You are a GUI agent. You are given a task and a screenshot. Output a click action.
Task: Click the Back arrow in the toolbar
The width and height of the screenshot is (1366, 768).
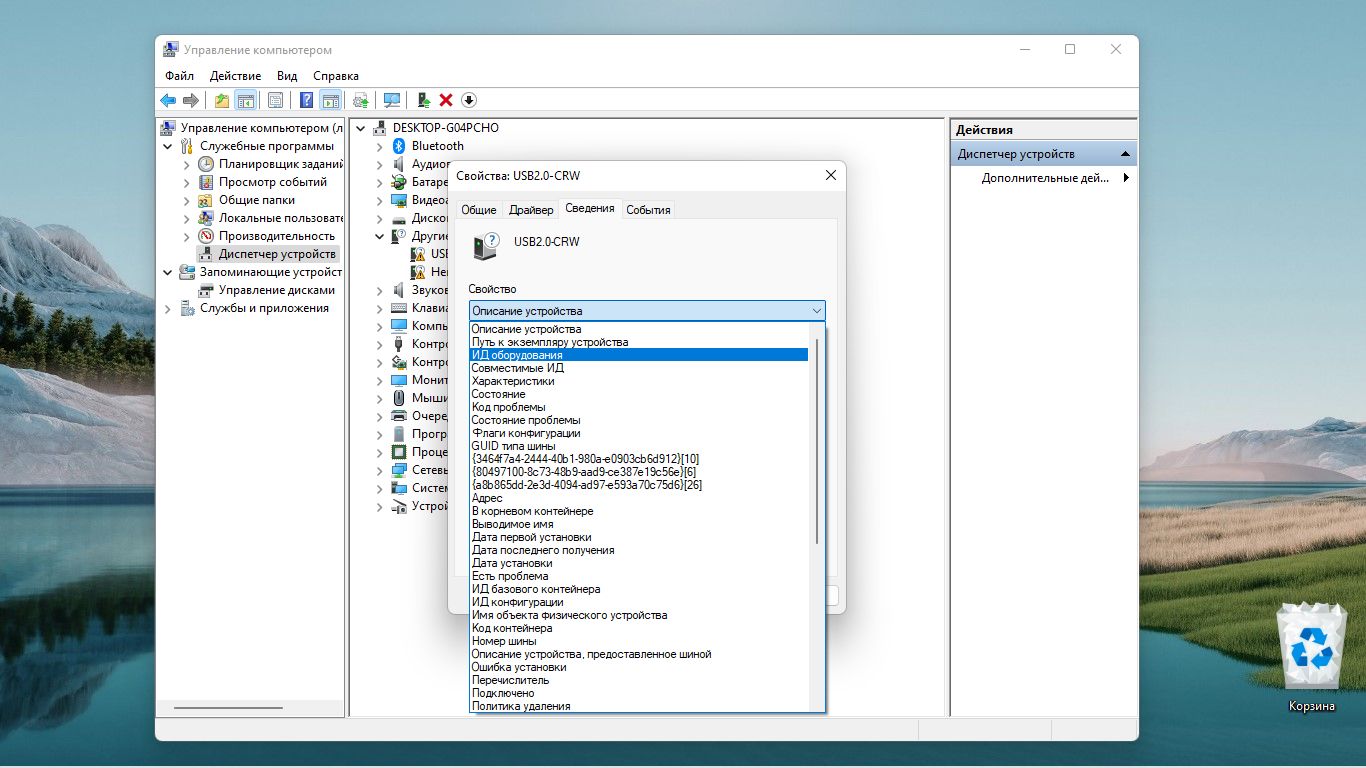(x=168, y=100)
